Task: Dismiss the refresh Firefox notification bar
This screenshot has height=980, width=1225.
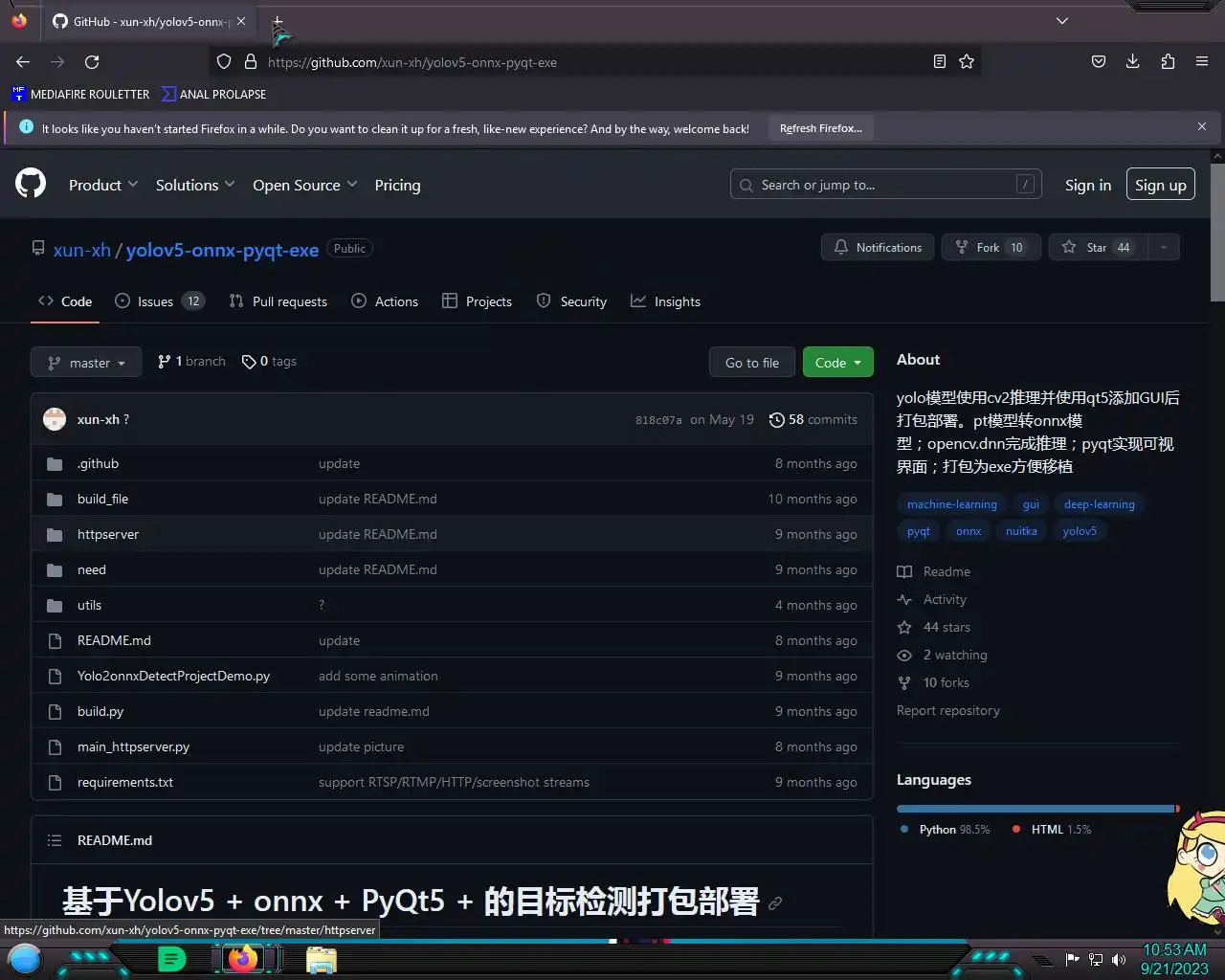Action: tap(1202, 126)
